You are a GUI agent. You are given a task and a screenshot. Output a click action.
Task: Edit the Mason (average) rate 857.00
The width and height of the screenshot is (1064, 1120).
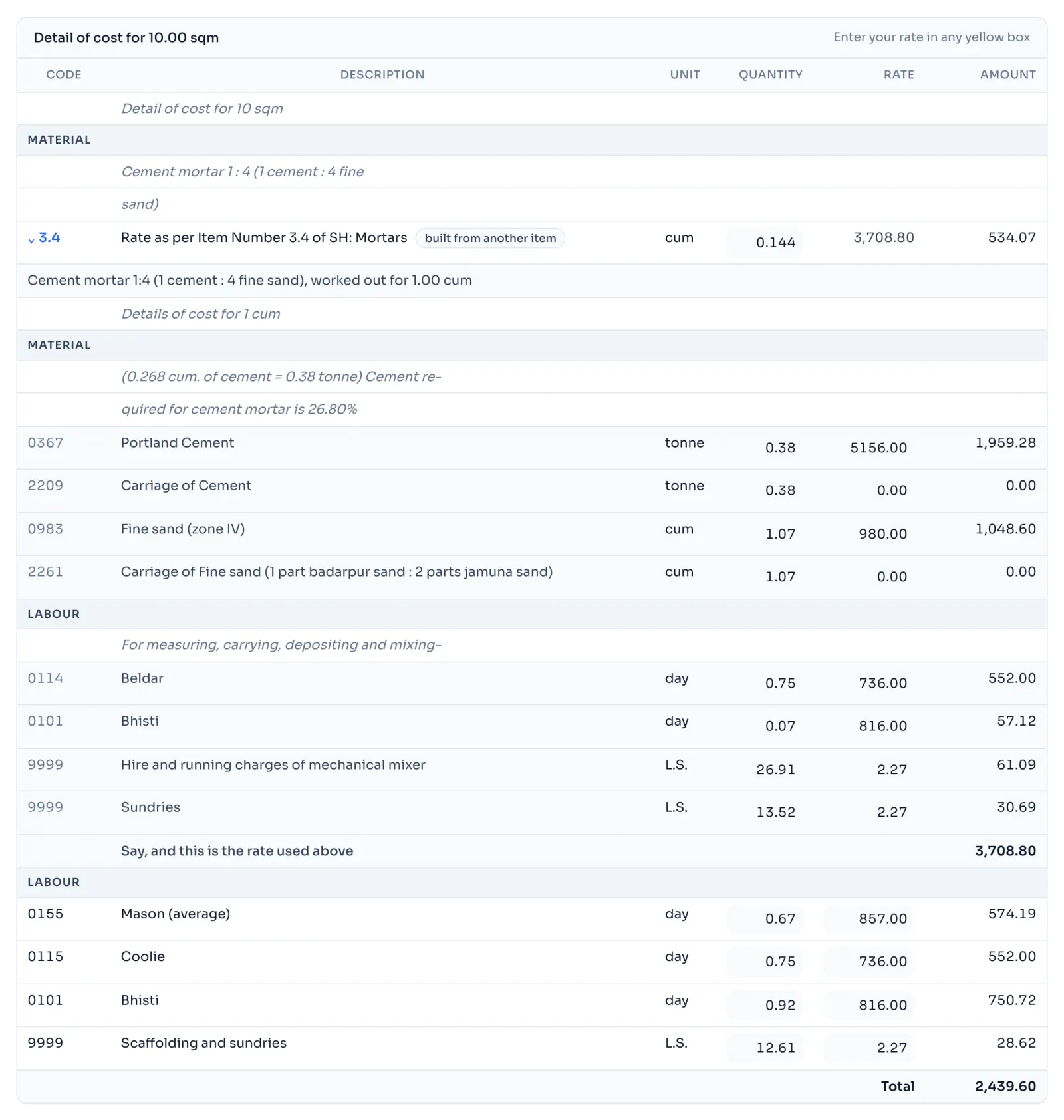click(868, 918)
